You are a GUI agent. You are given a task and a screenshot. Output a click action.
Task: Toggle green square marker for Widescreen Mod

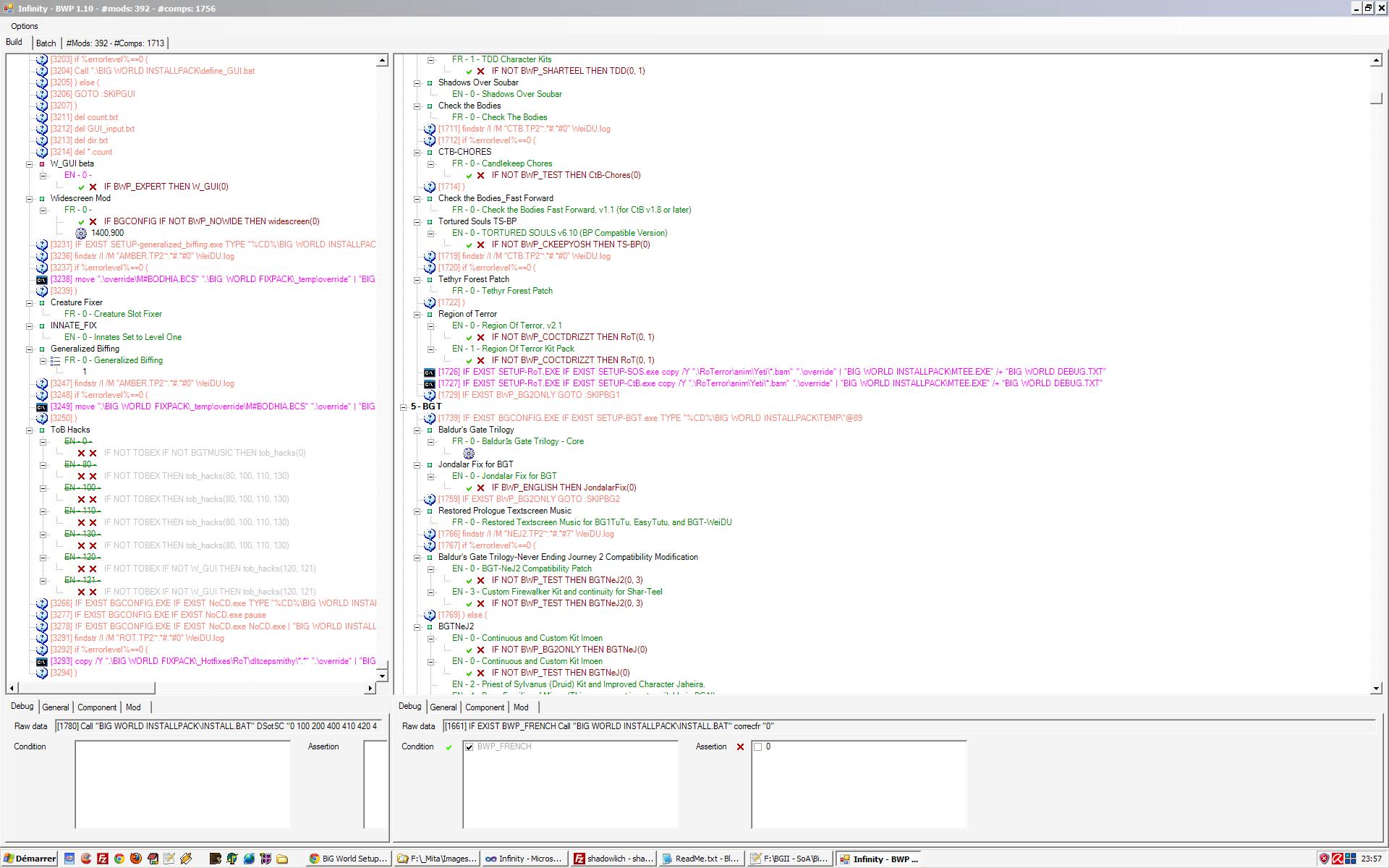[42, 198]
